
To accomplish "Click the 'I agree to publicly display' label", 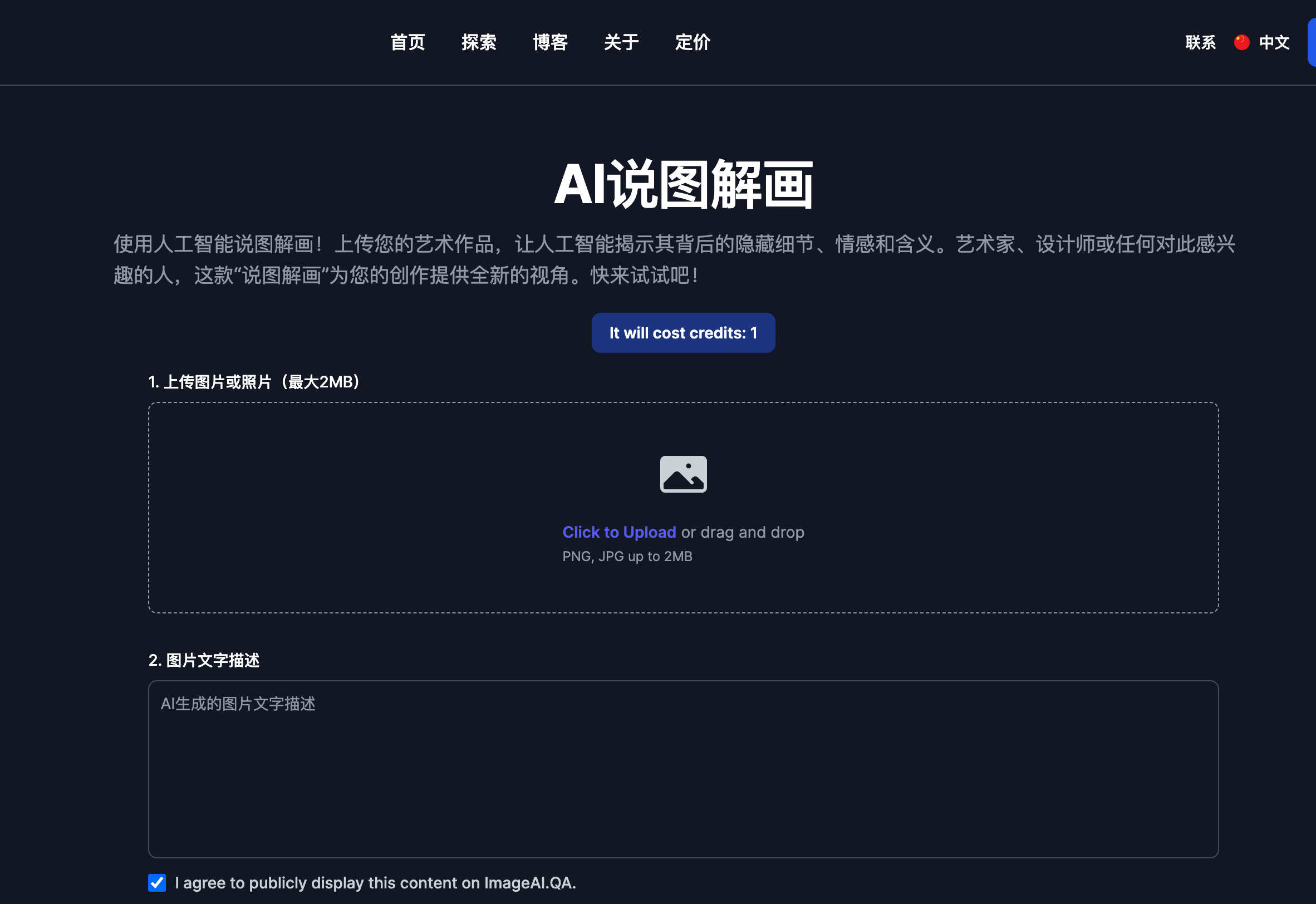I will click(x=375, y=883).
